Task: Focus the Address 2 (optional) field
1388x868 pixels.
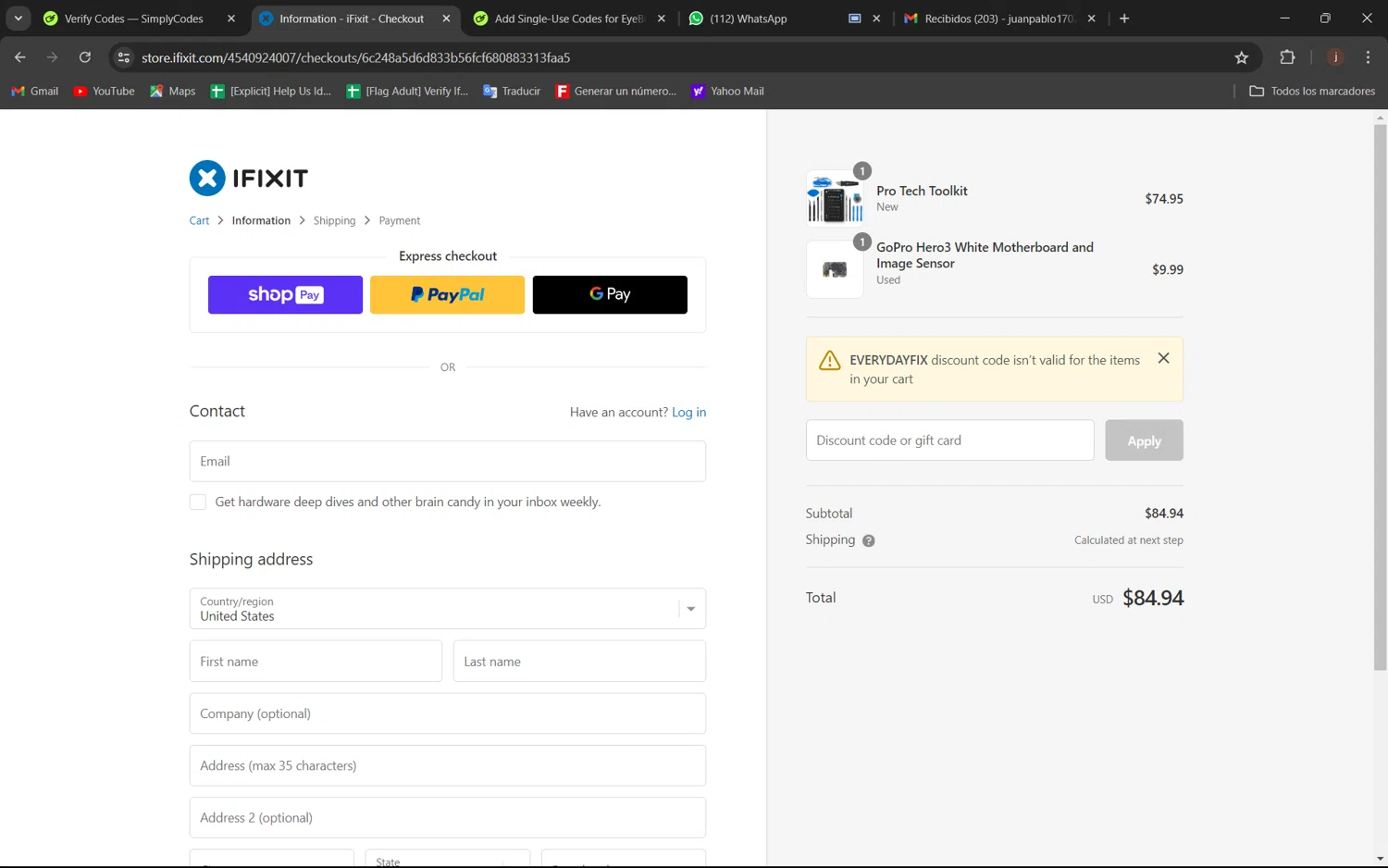Action: point(448,818)
